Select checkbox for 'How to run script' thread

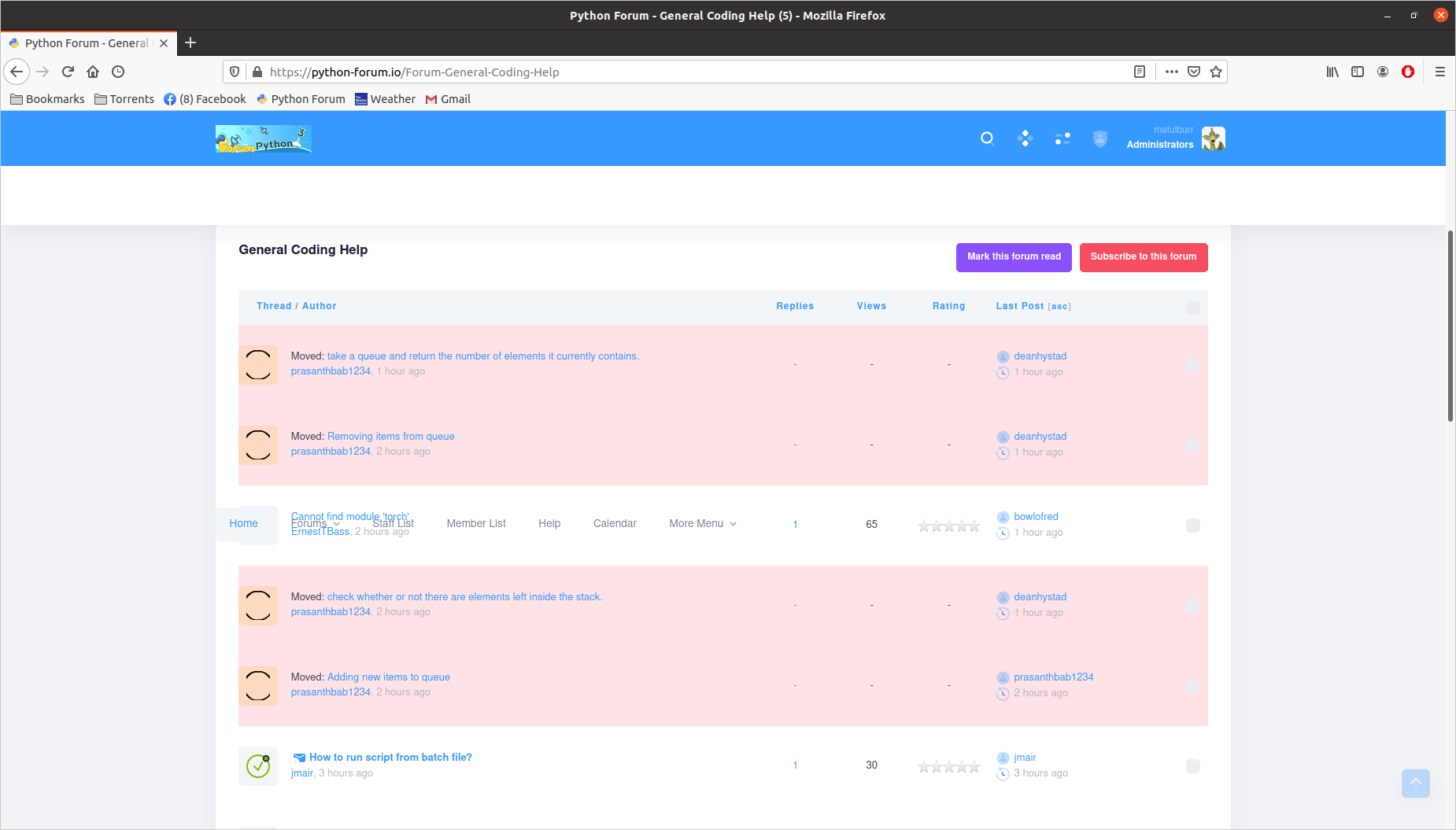[1193, 766]
